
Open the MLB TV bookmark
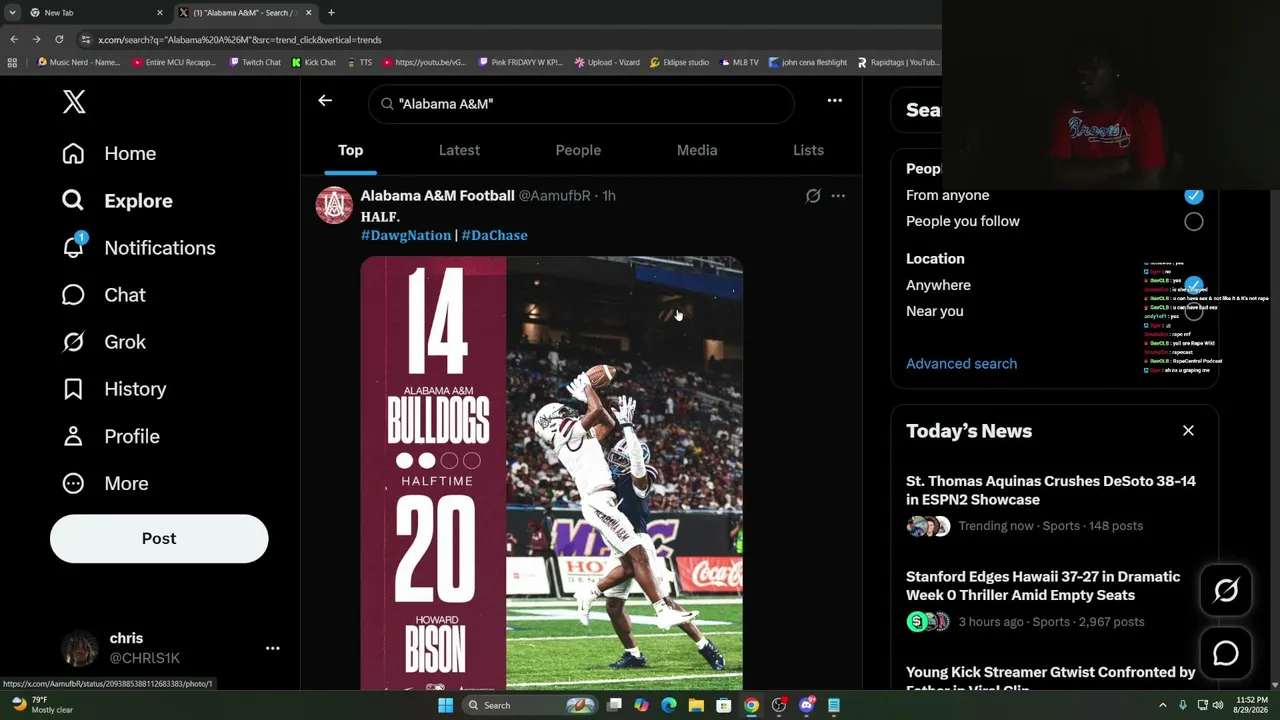738,62
